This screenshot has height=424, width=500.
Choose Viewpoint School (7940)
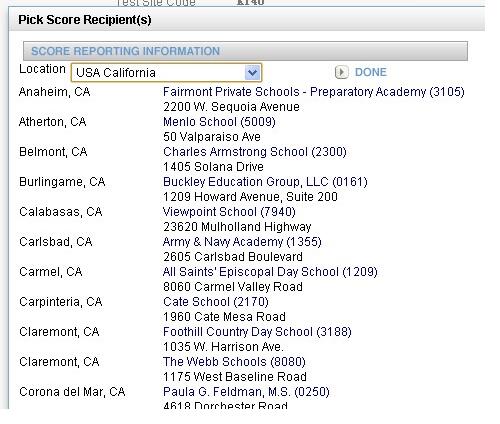click(x=229, y=212)
